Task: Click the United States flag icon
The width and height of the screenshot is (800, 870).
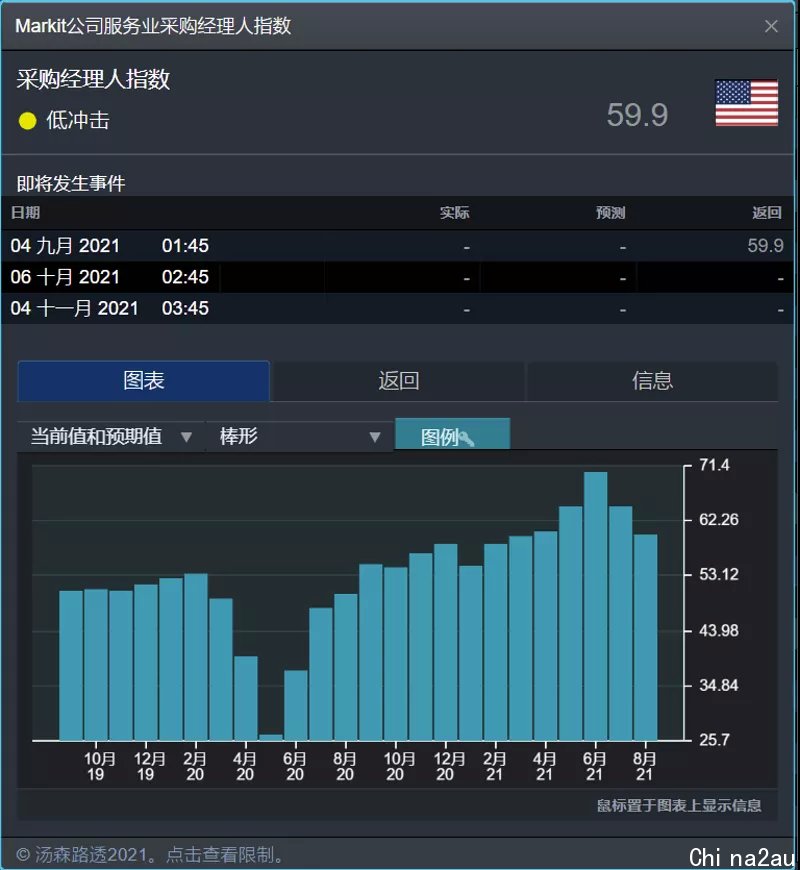Action: [746, 103]
